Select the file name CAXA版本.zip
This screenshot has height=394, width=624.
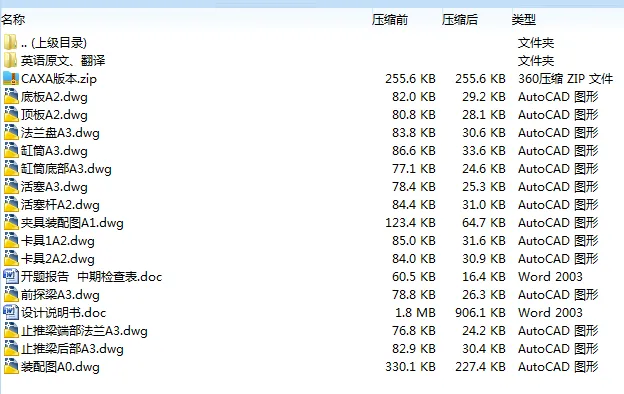(x=59, y=78)
